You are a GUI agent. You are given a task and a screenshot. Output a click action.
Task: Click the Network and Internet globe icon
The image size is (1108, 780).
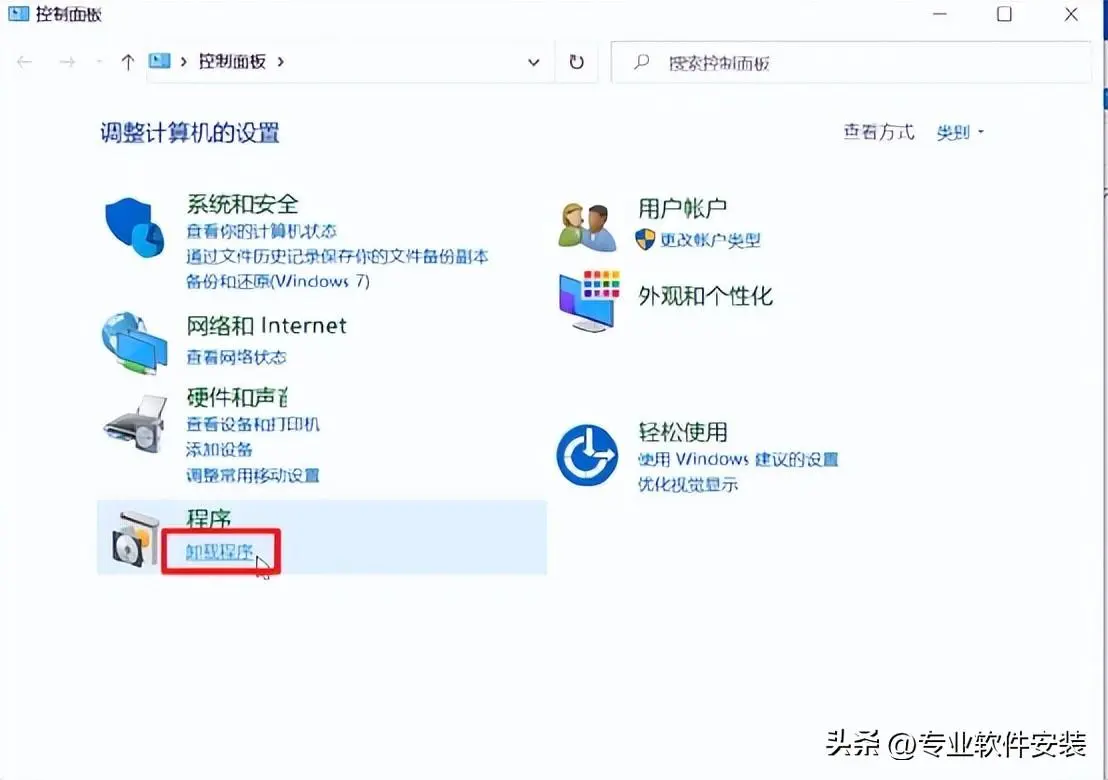click(x=134, y=343)
